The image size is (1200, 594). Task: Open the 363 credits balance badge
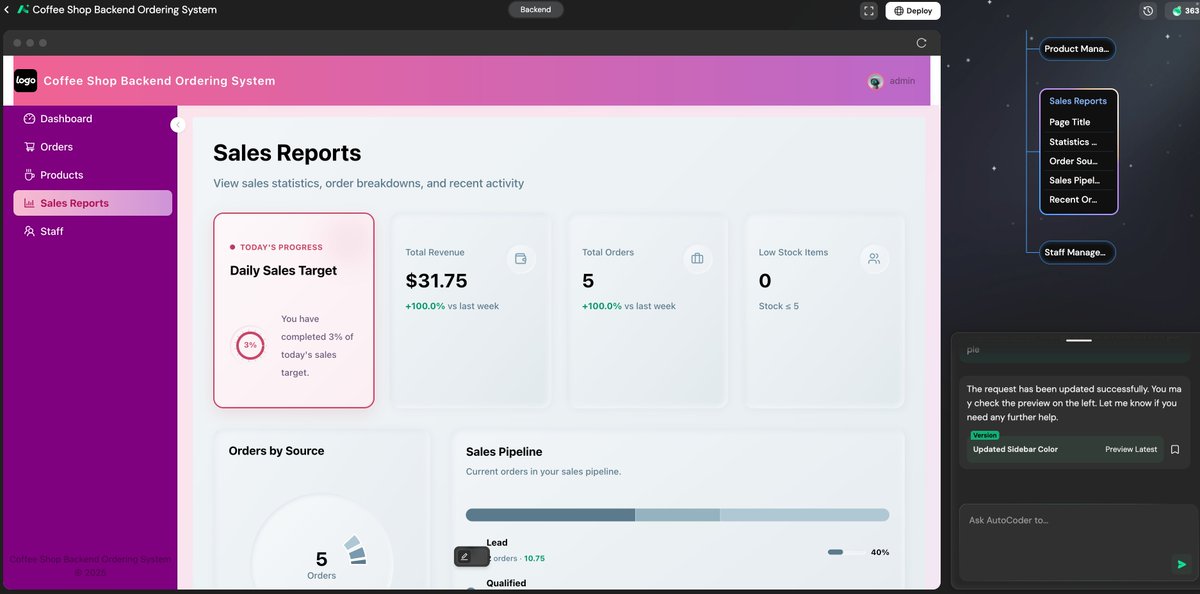click(1183, 11)
